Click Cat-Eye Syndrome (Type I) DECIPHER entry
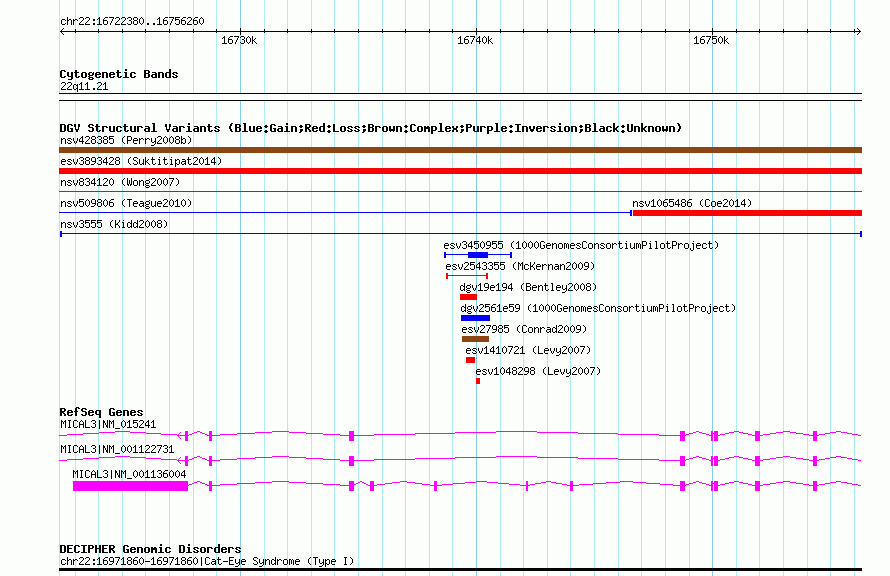This screenshot has width=890, height=576. [207, 561]
